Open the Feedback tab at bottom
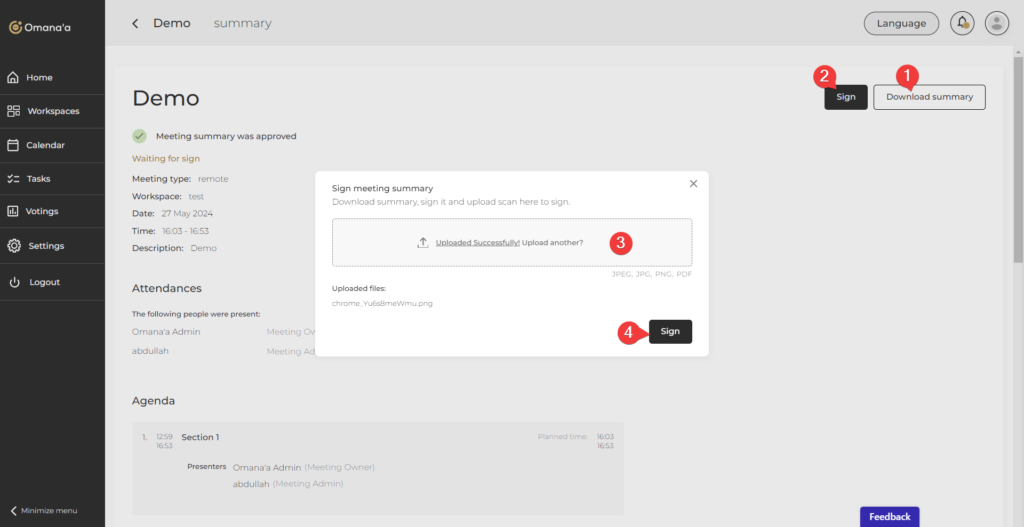This screenshot has width=1024, height=527. [x=889, y=516]
